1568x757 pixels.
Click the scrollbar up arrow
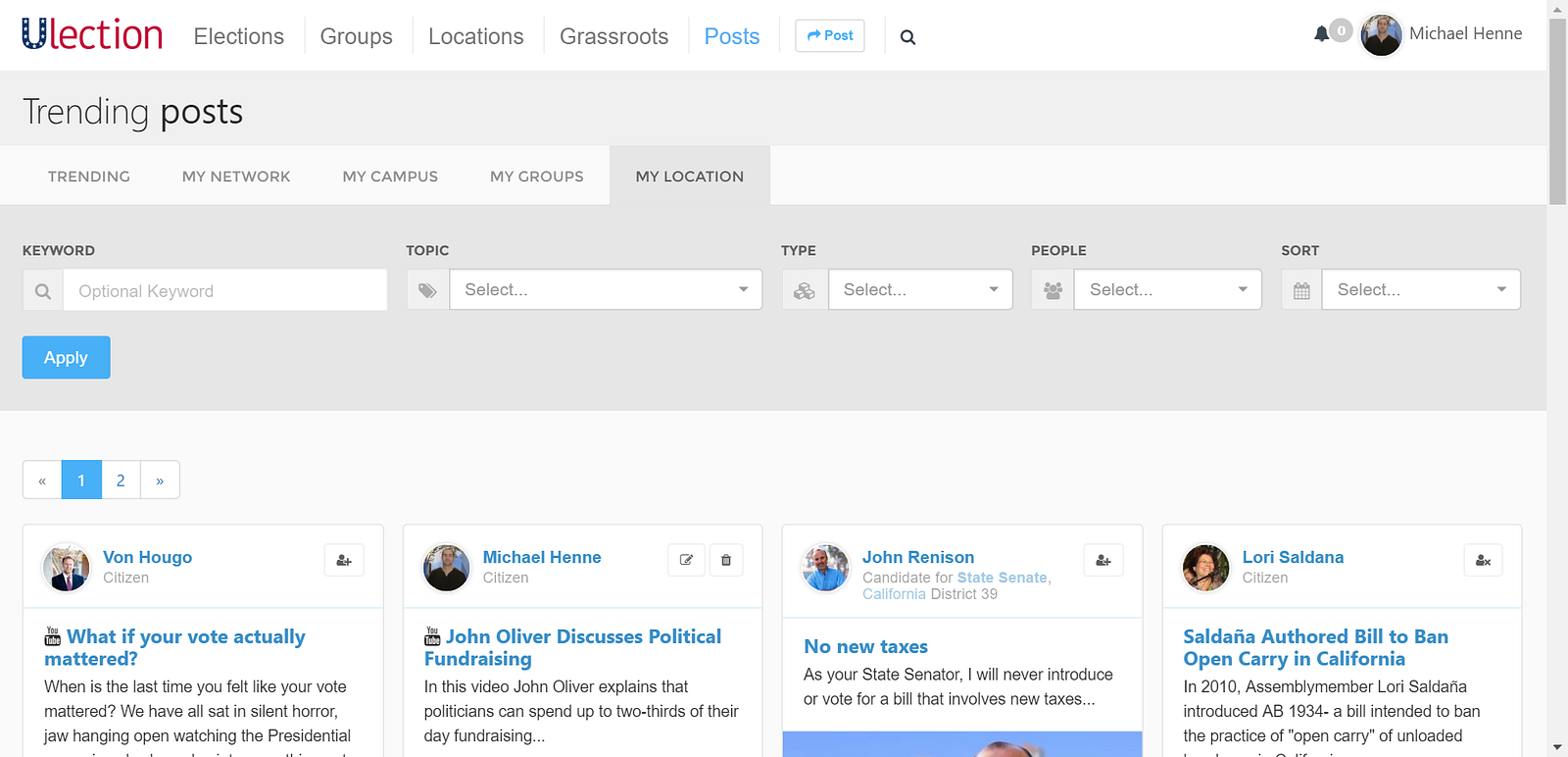click(x=1557, y=8)
